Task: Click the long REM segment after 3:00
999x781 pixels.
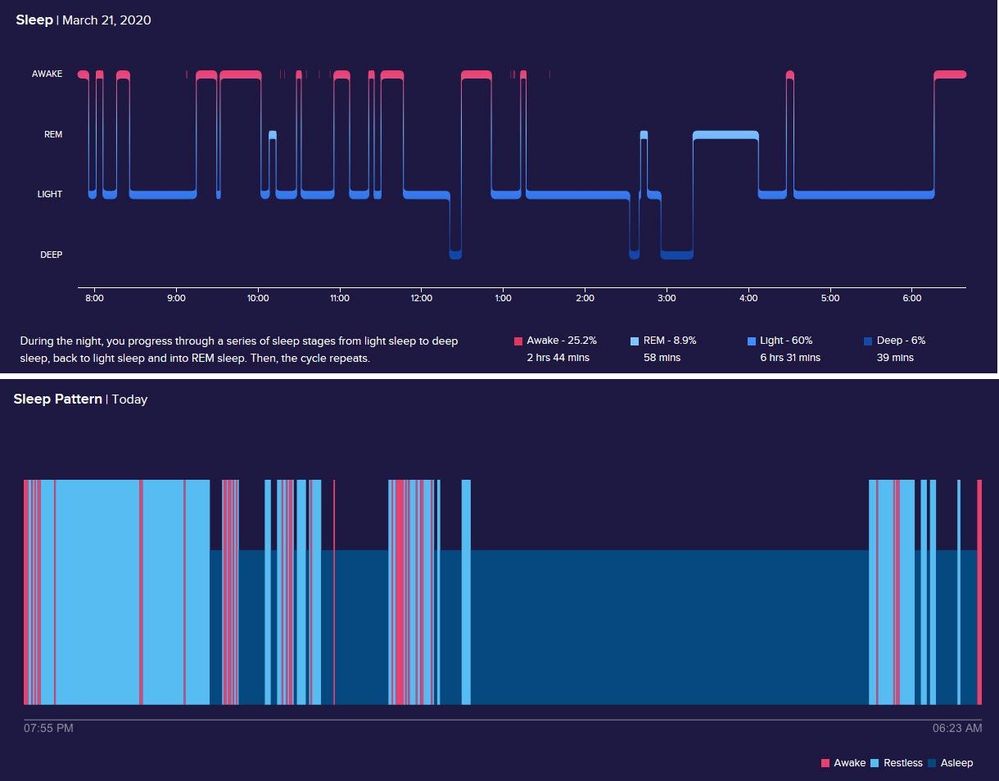Action: (x=726, y=135)
